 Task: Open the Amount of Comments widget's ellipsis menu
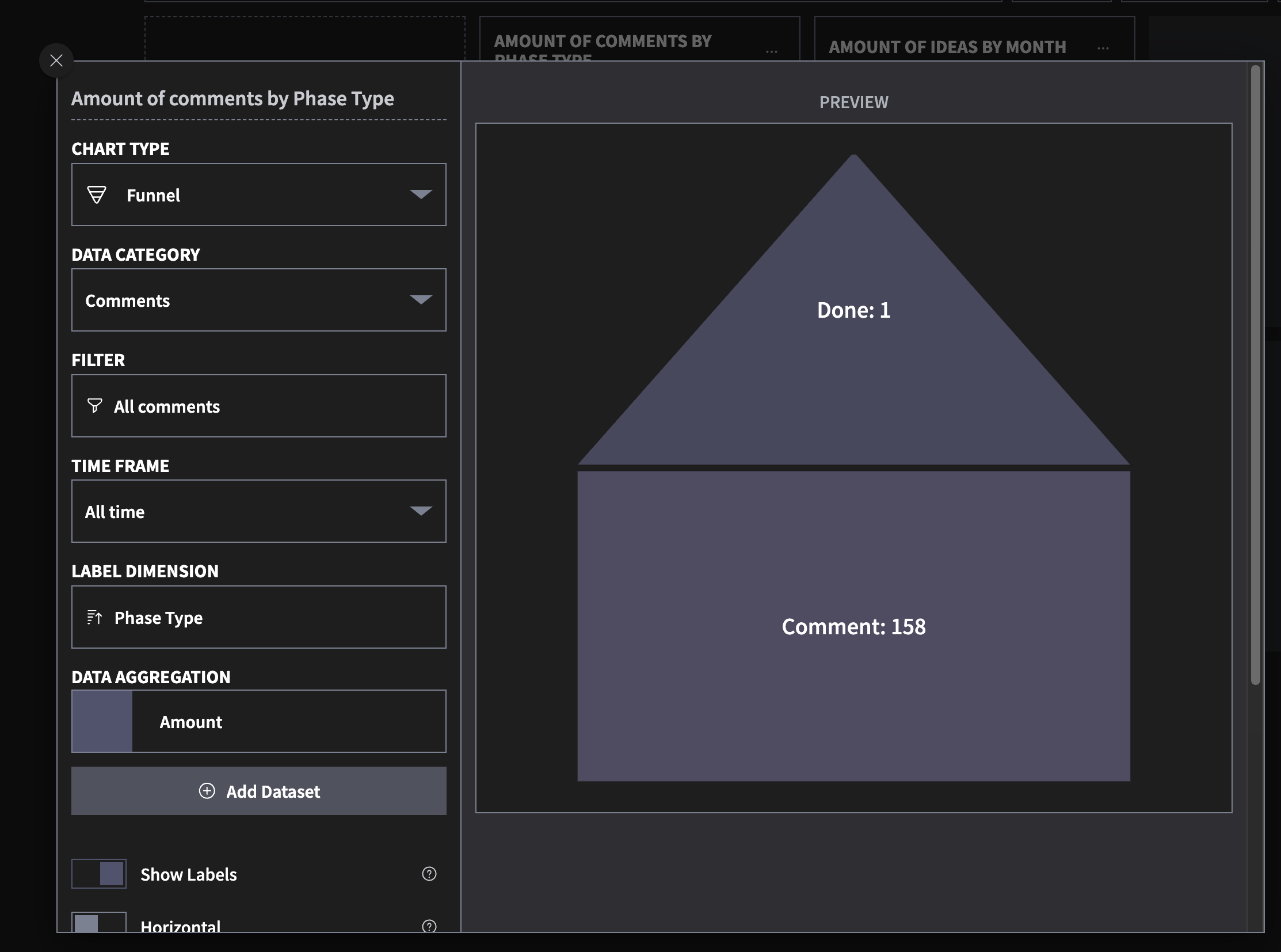(772, 52)
